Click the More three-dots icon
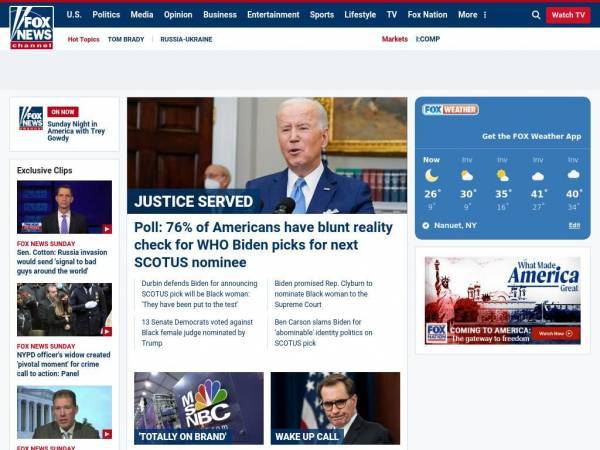 tap(485, 15)
